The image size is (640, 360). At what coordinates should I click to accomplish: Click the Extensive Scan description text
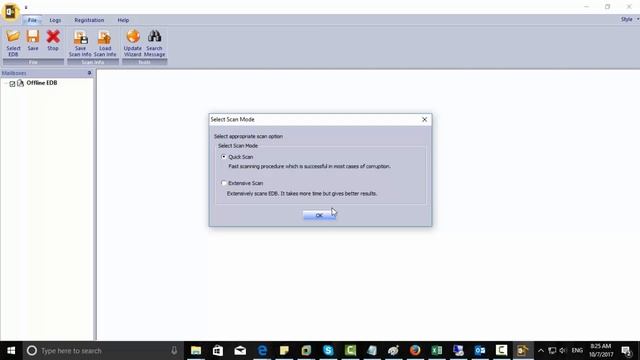302,193
